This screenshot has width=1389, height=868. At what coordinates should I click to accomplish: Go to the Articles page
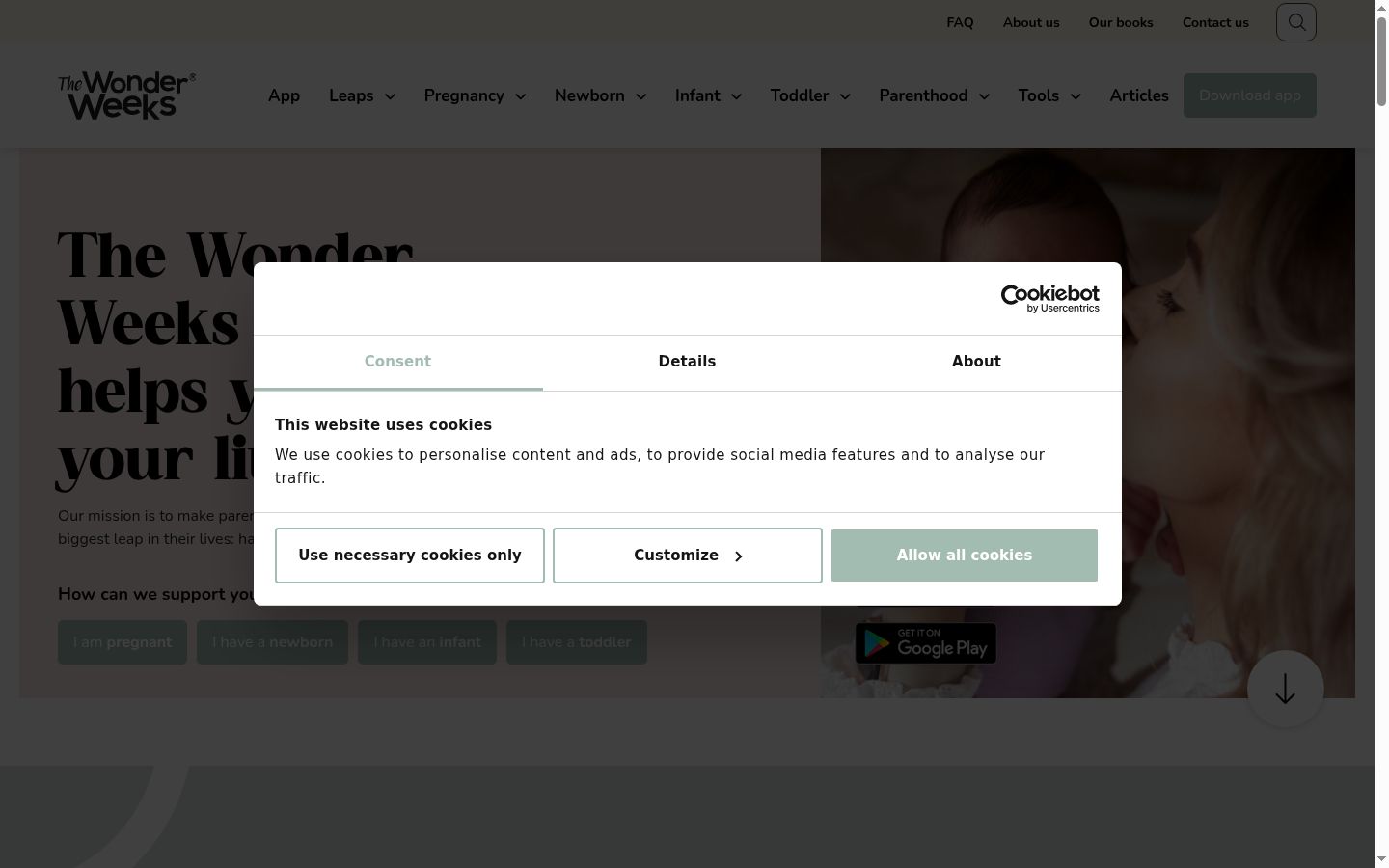click(1139, 95)
